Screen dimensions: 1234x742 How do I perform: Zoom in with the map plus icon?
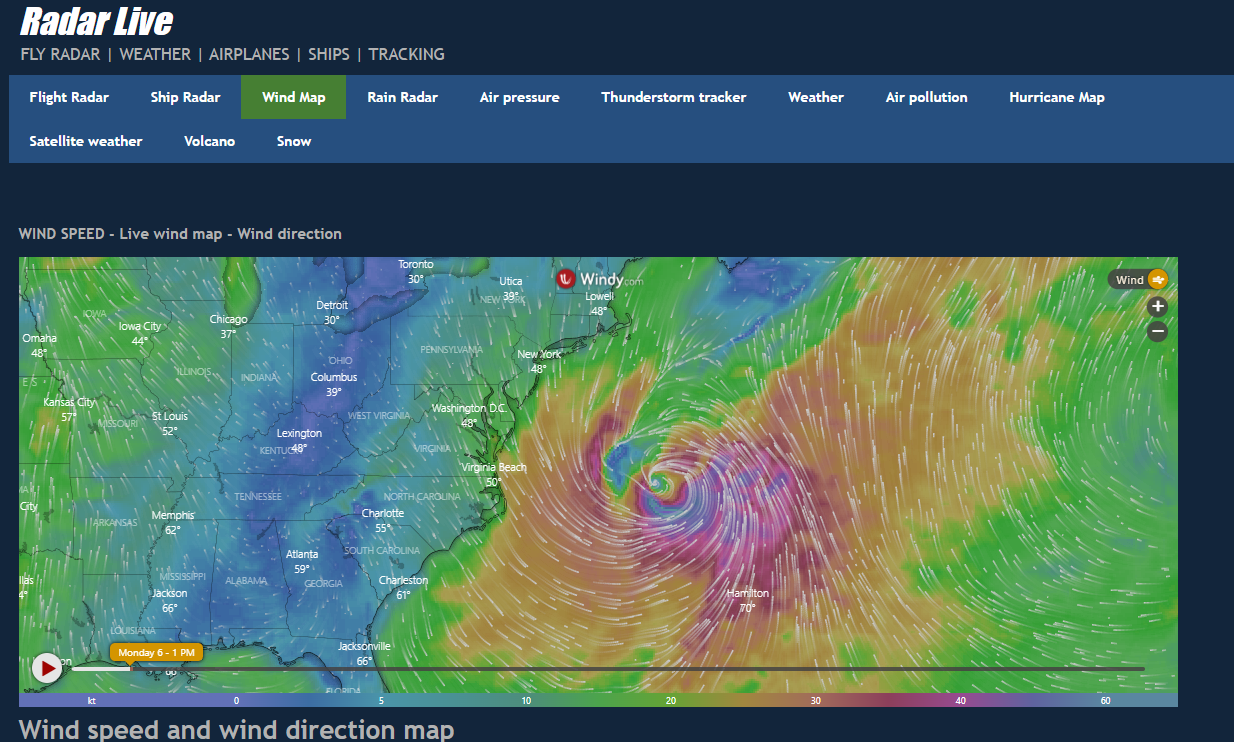point(1157,307)
